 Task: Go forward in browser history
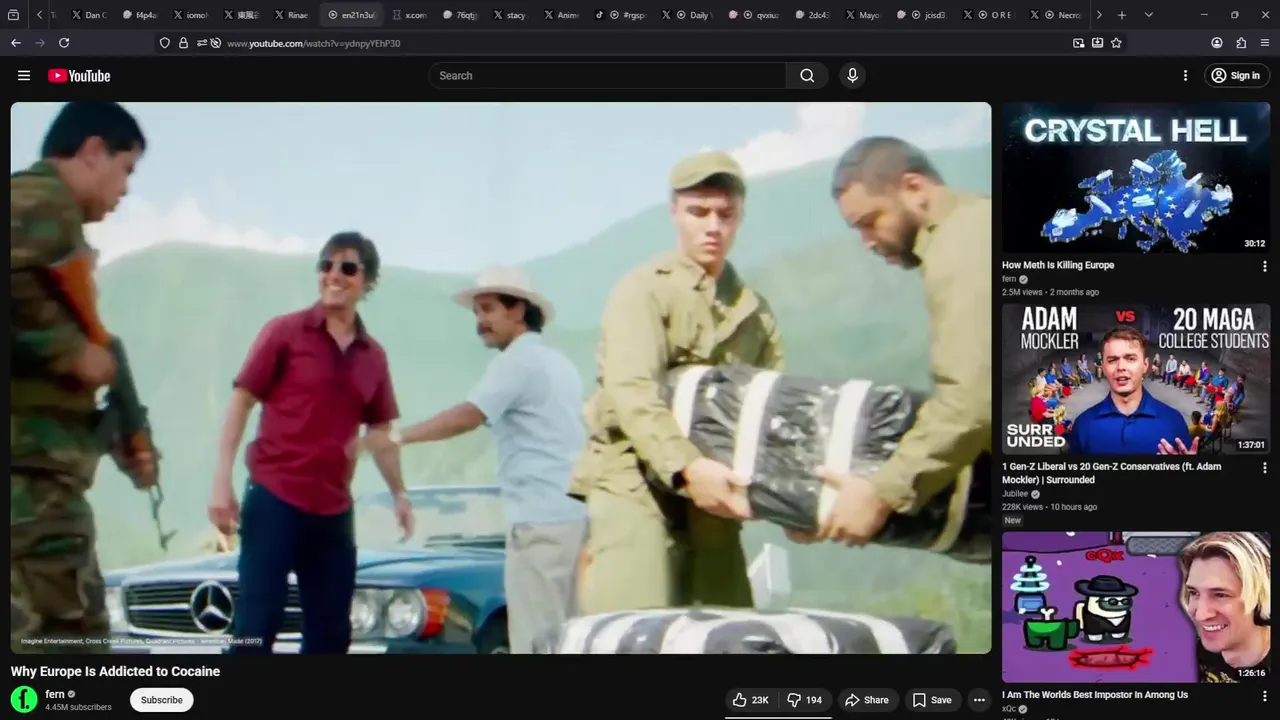(x=40, y=43)
